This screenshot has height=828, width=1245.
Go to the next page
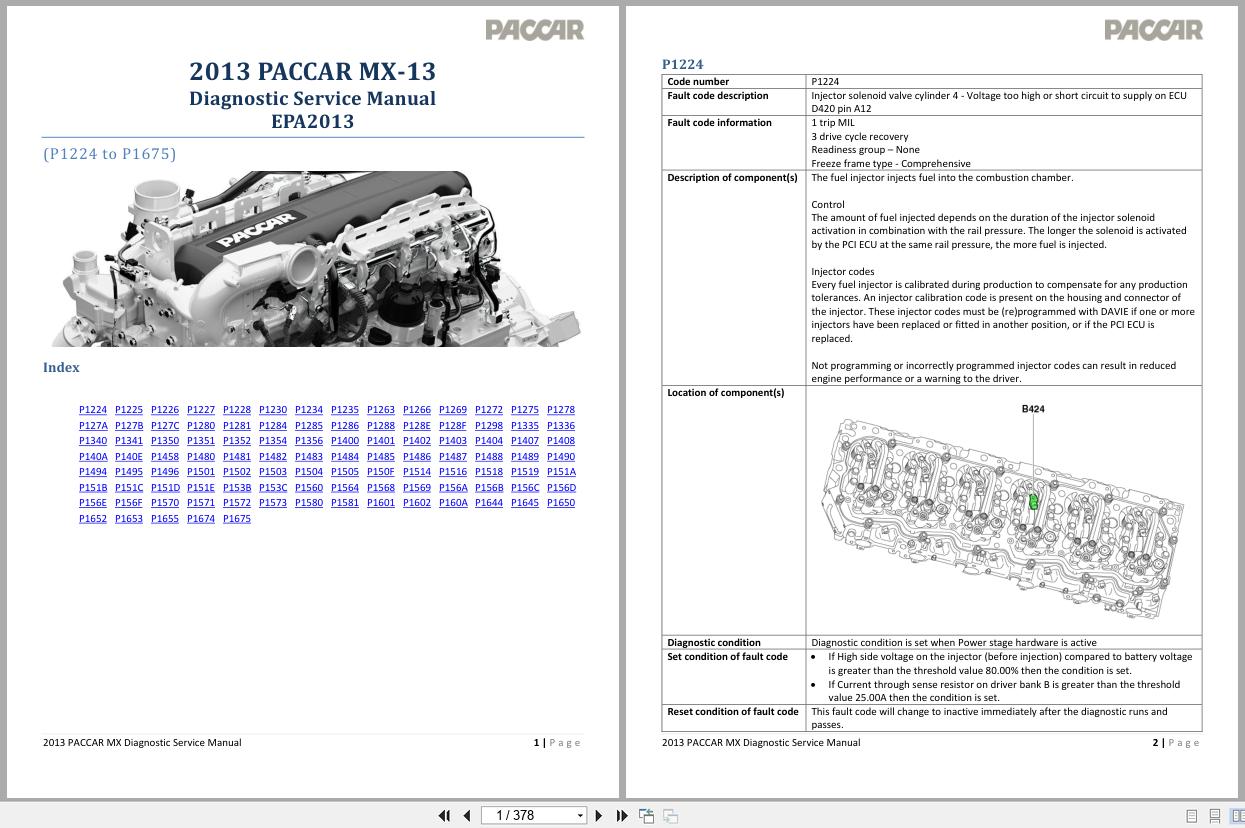[x=599, y=816]
